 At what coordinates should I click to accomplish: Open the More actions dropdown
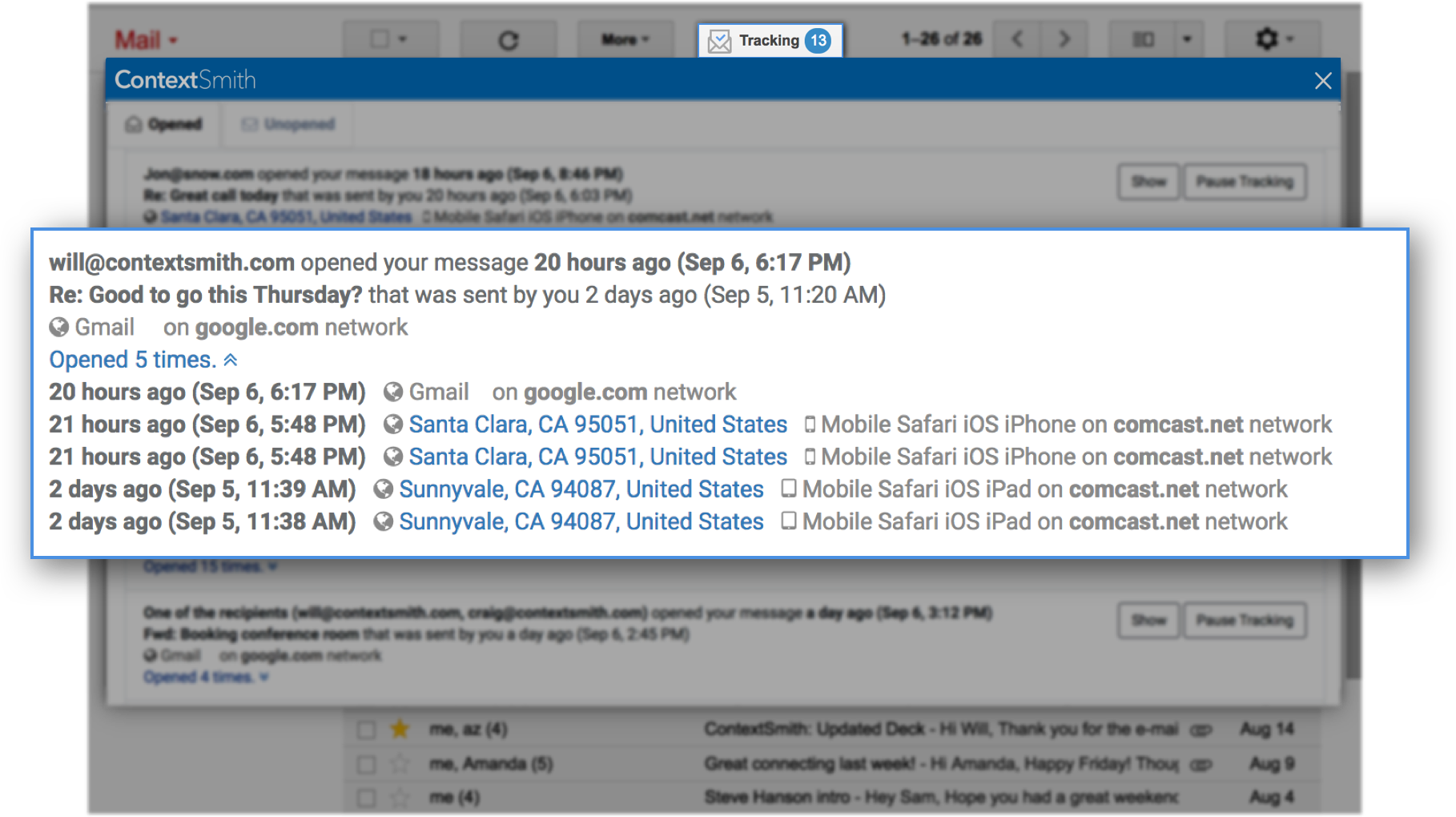tap(625, 39)
